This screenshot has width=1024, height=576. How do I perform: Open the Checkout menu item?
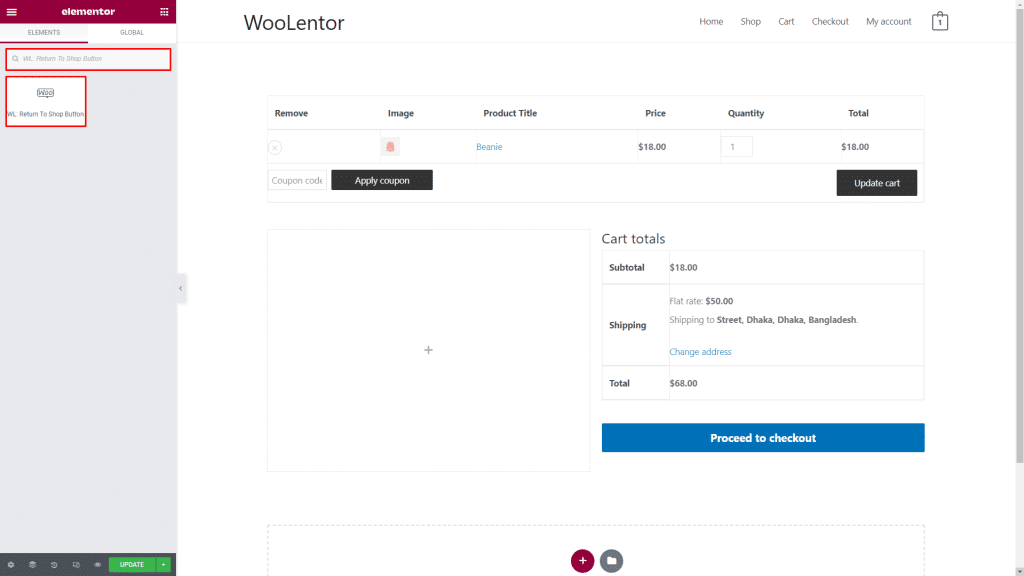click(830, 22)
